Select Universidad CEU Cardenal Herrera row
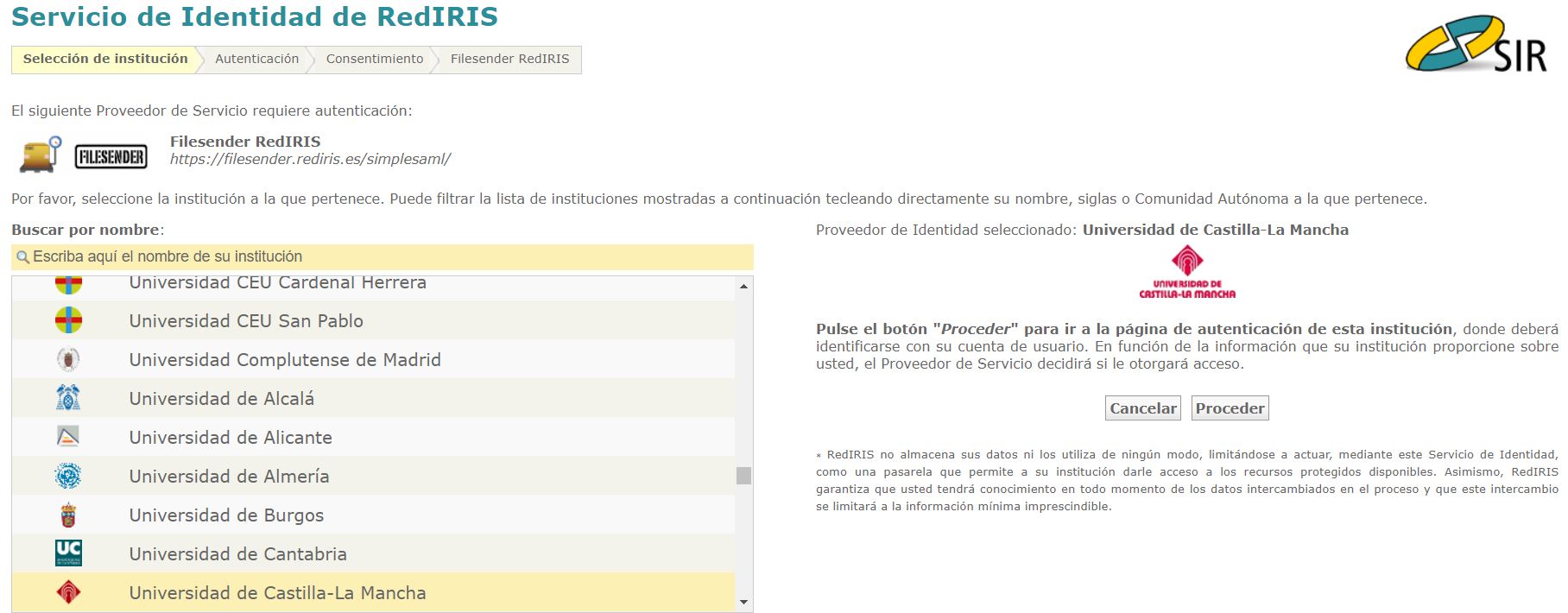Viewport: 1568px width, 613px height. coord(373,288)
